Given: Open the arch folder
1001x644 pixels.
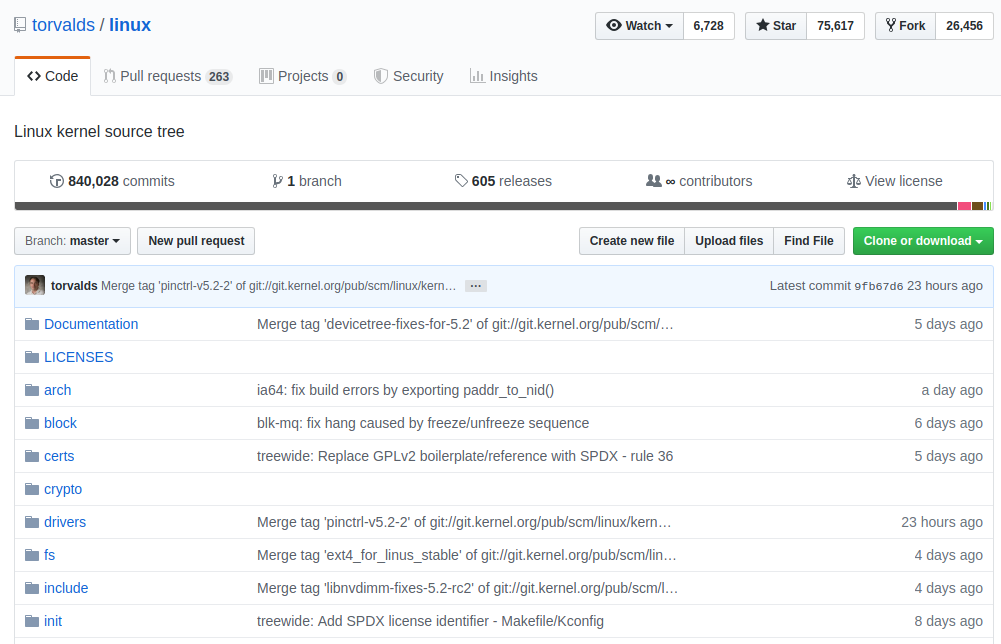Looking at the screenshot, I should coord(57,390).
